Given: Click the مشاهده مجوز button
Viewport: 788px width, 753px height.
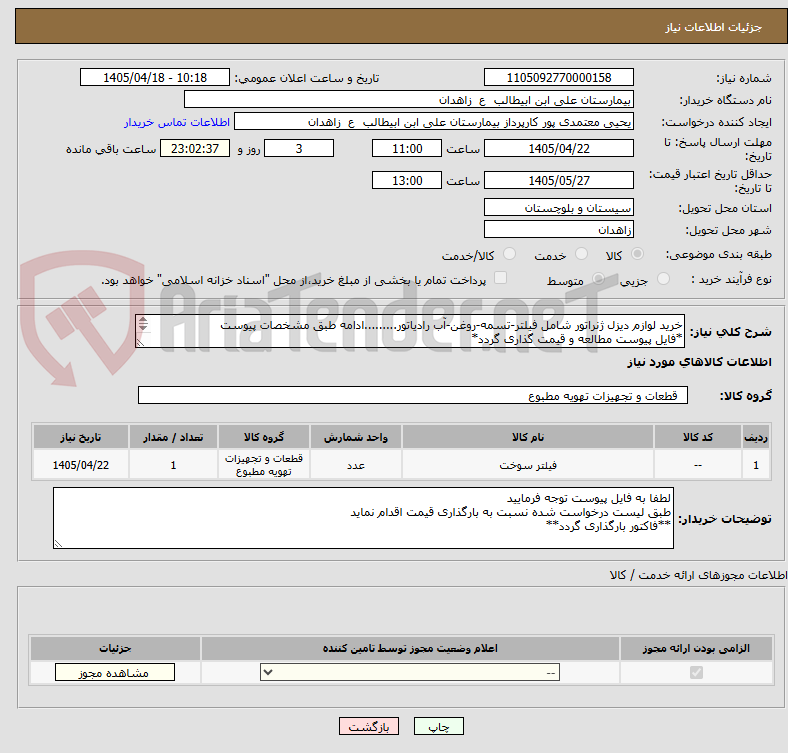Looking at the screenshot, I should (x=115, y=673).
